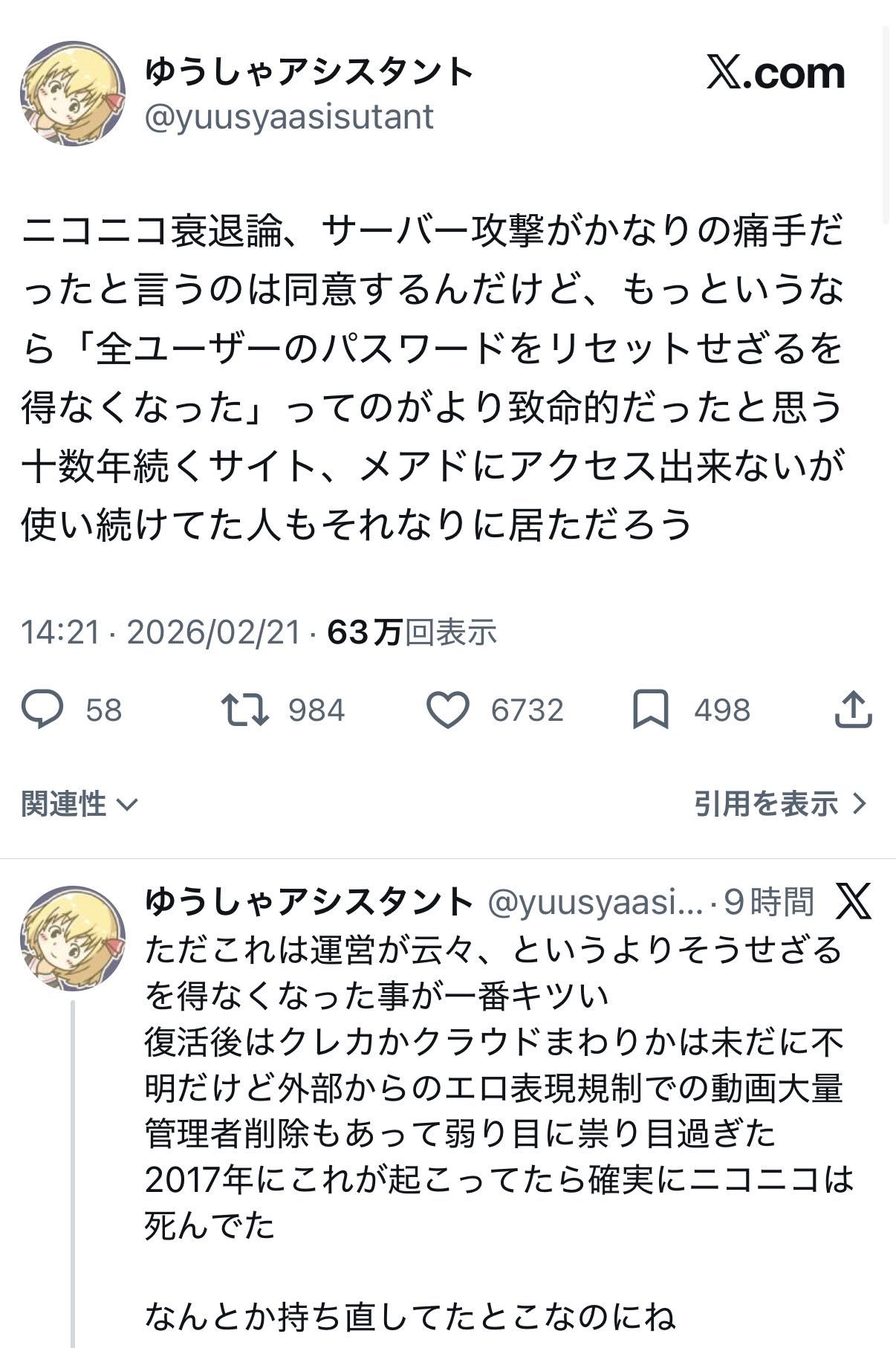Click the reply speech bubble icon
896x1348 pixels.
[42, 710]
